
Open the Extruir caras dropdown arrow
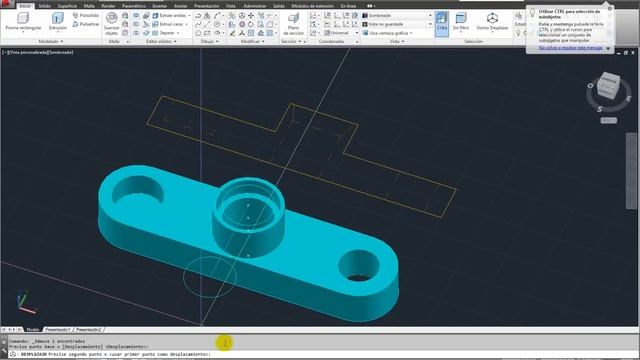click(187, 24)
